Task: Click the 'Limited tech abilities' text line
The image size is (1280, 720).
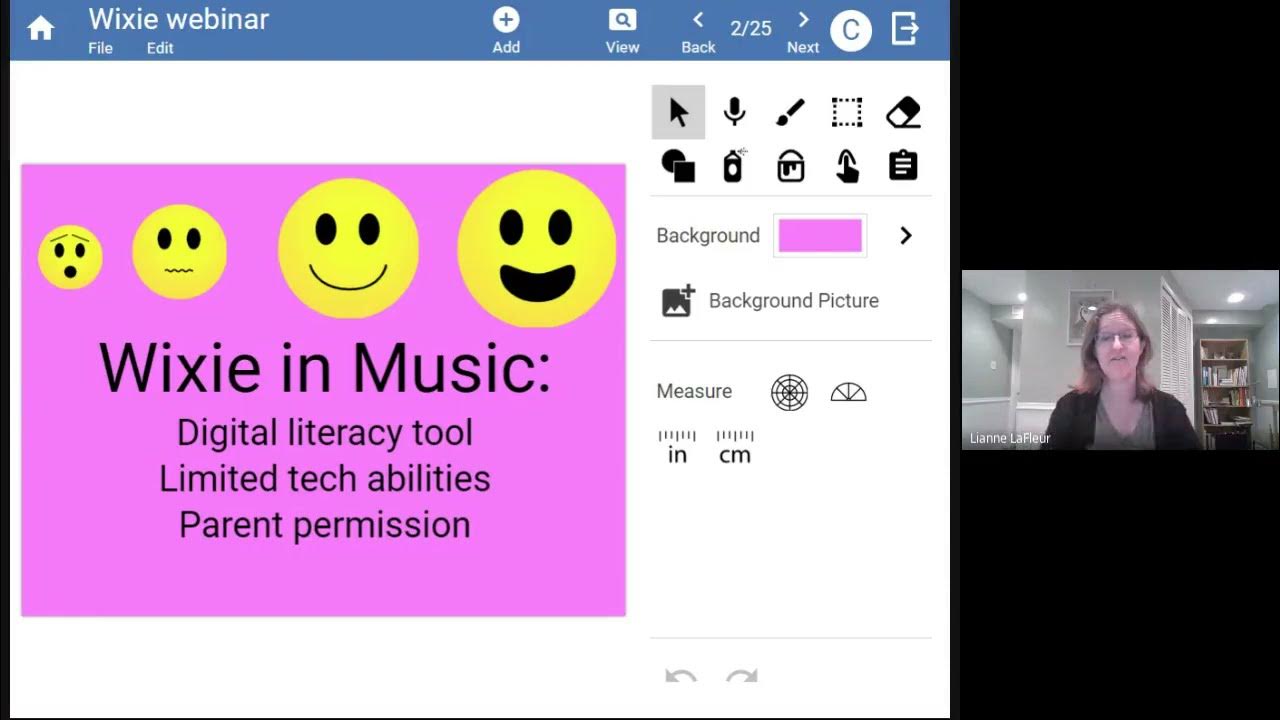Action: tap(325, 479)
